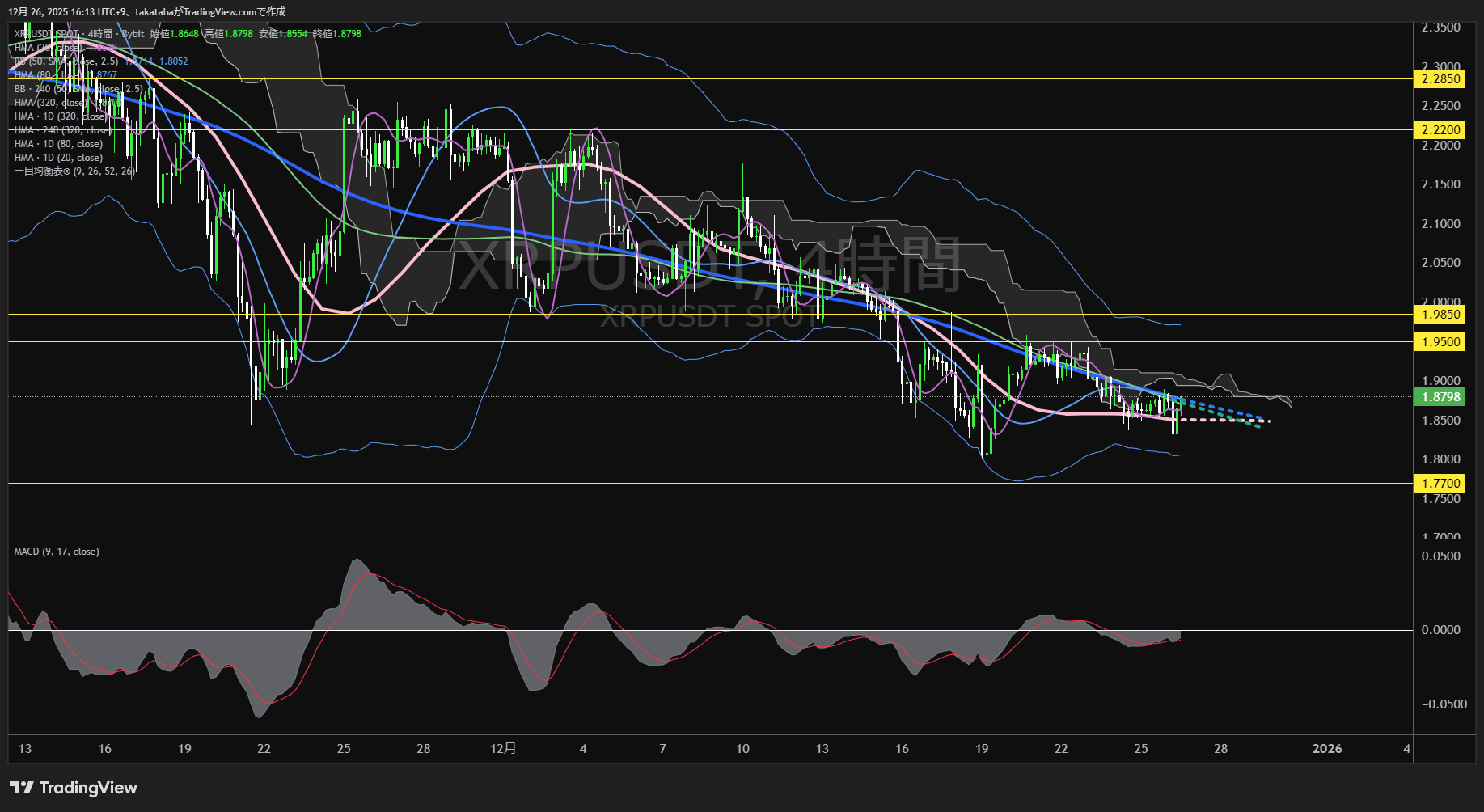Click the 2026 label on time axis

point(1327,749)
